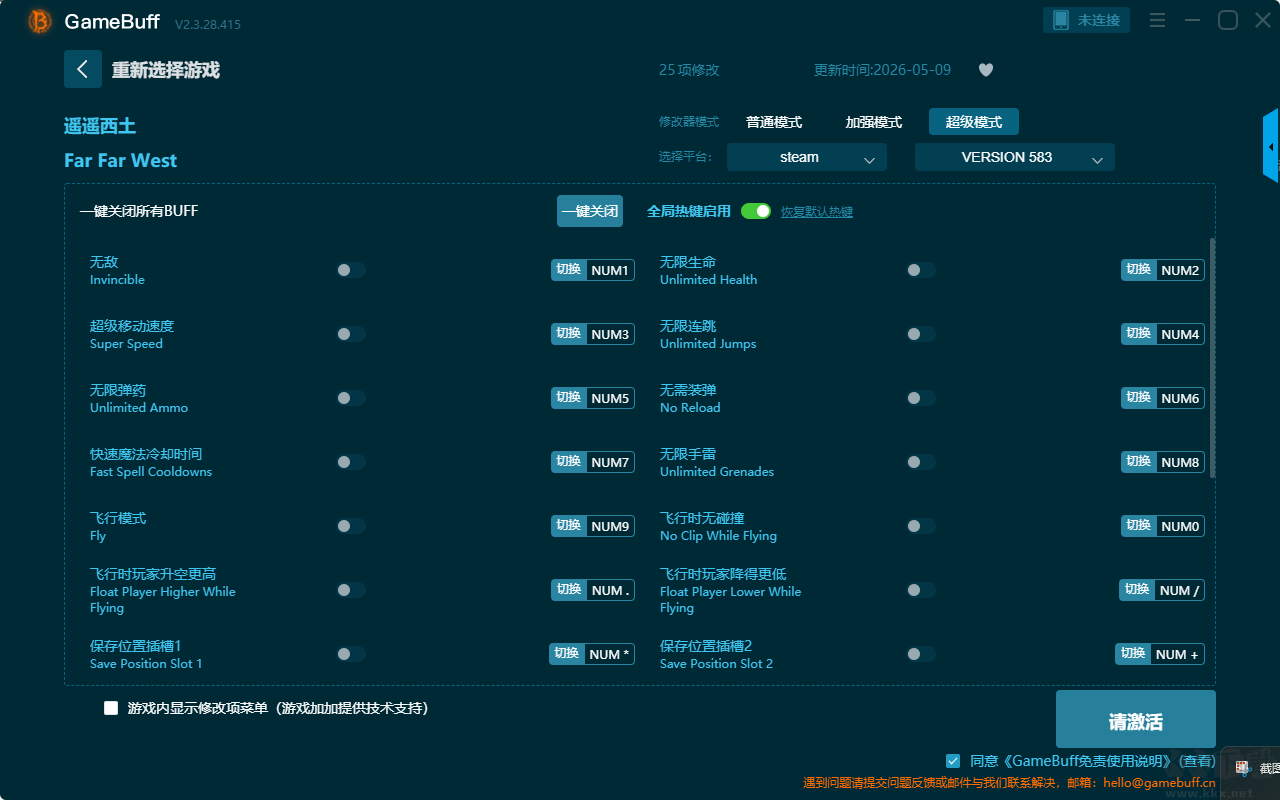
Task: Turn on Super Speed switch
Action: (351, 334)
